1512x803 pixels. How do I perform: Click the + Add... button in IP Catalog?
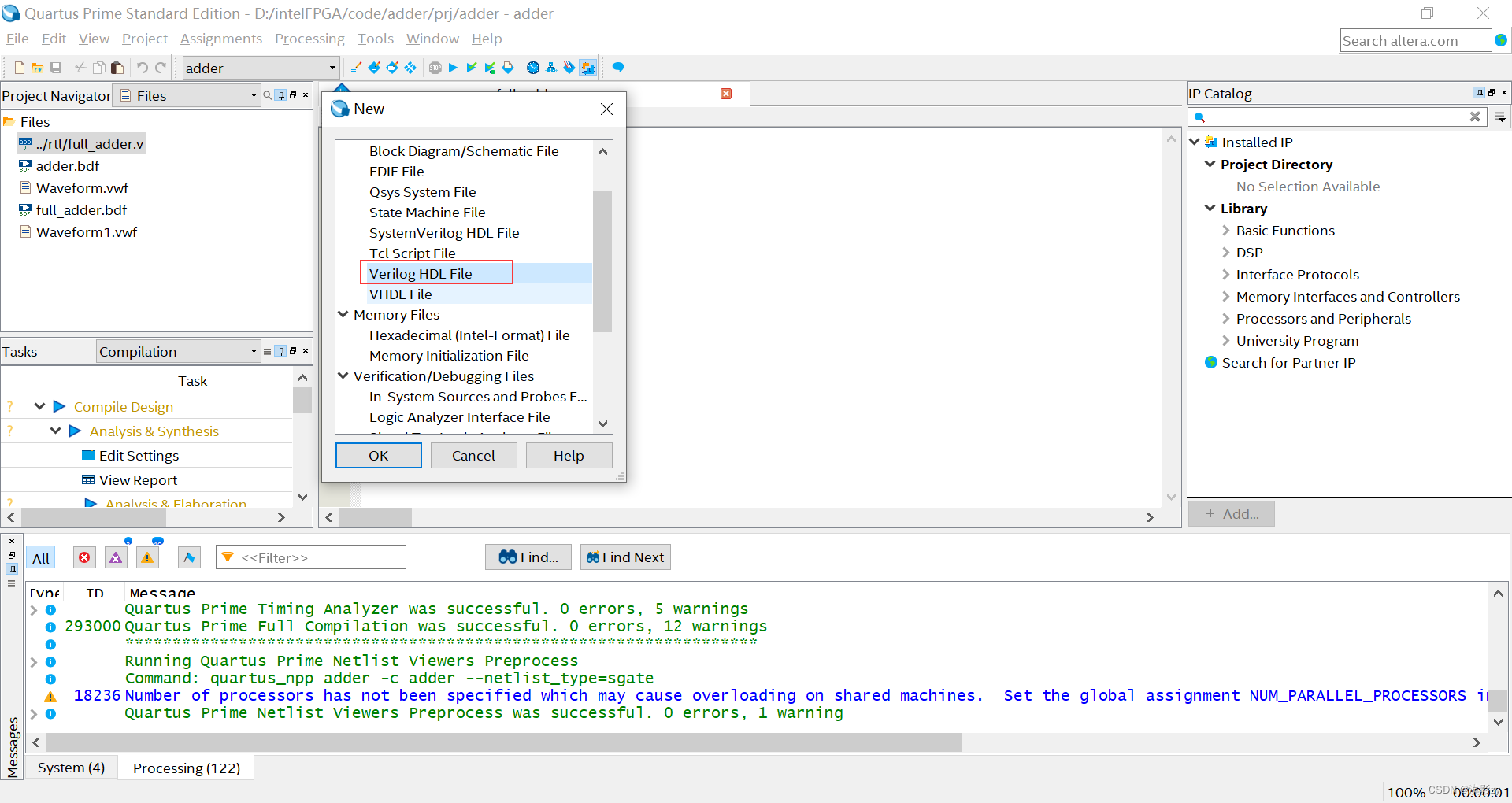pyautogui.click(x=1232, y=514)
